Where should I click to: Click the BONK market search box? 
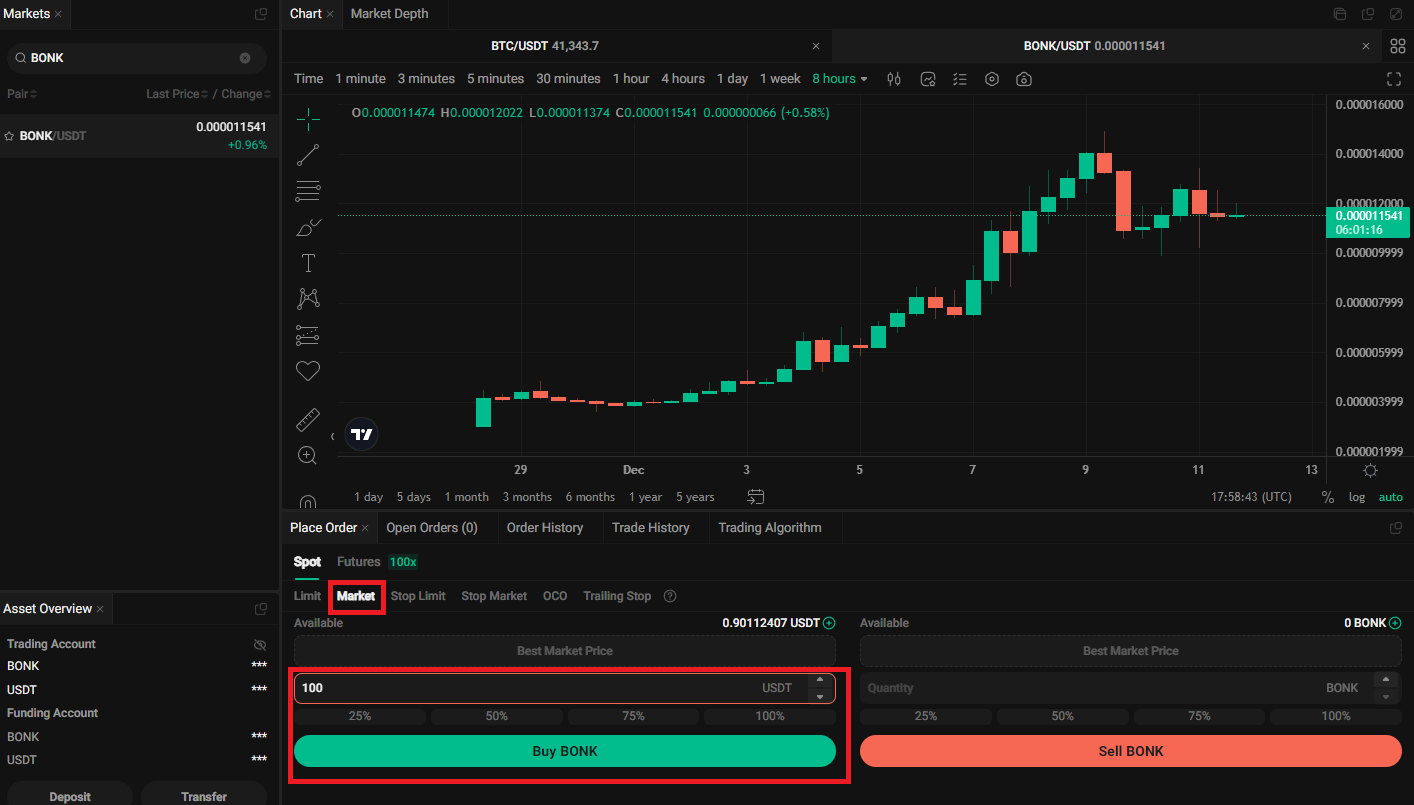137,58
